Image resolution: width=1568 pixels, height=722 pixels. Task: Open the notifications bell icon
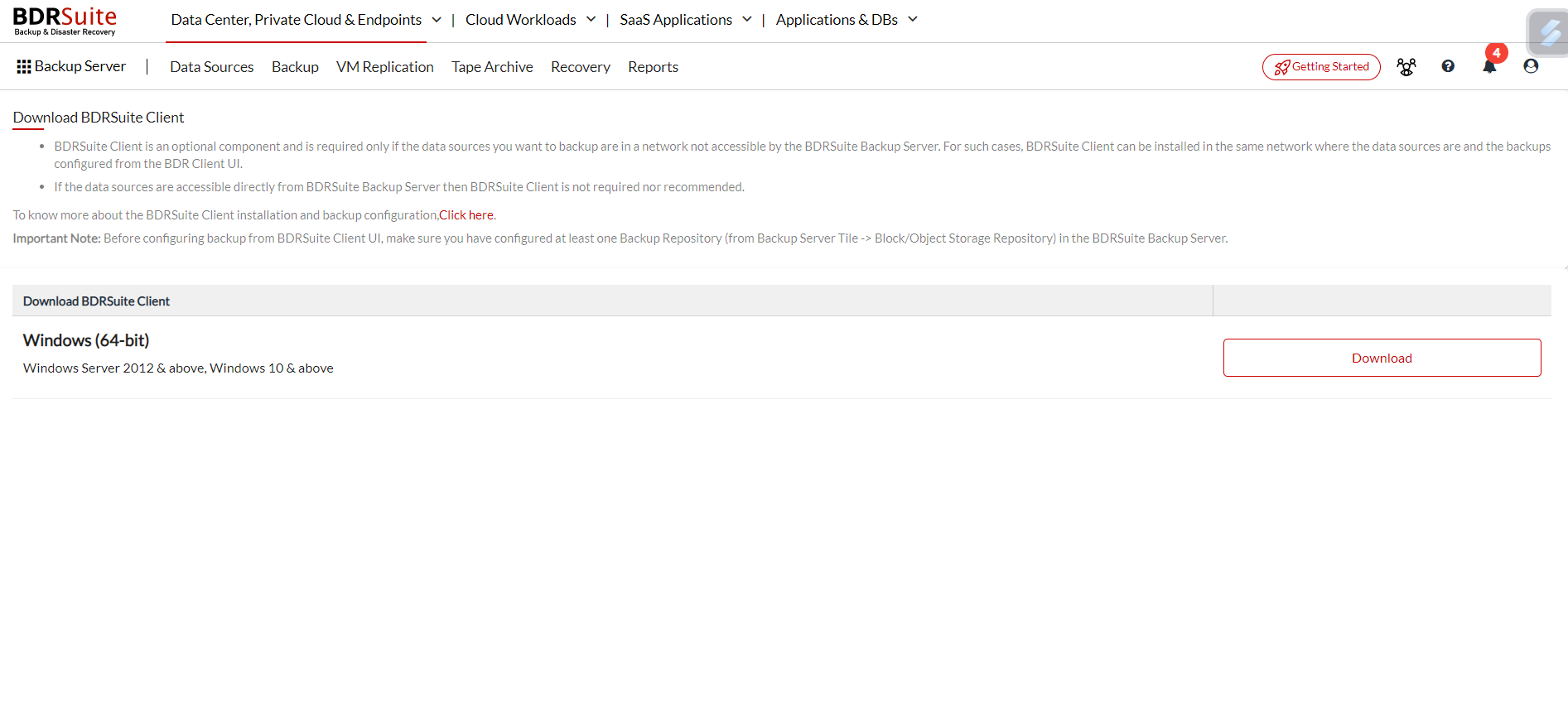tap(1489, 67)
